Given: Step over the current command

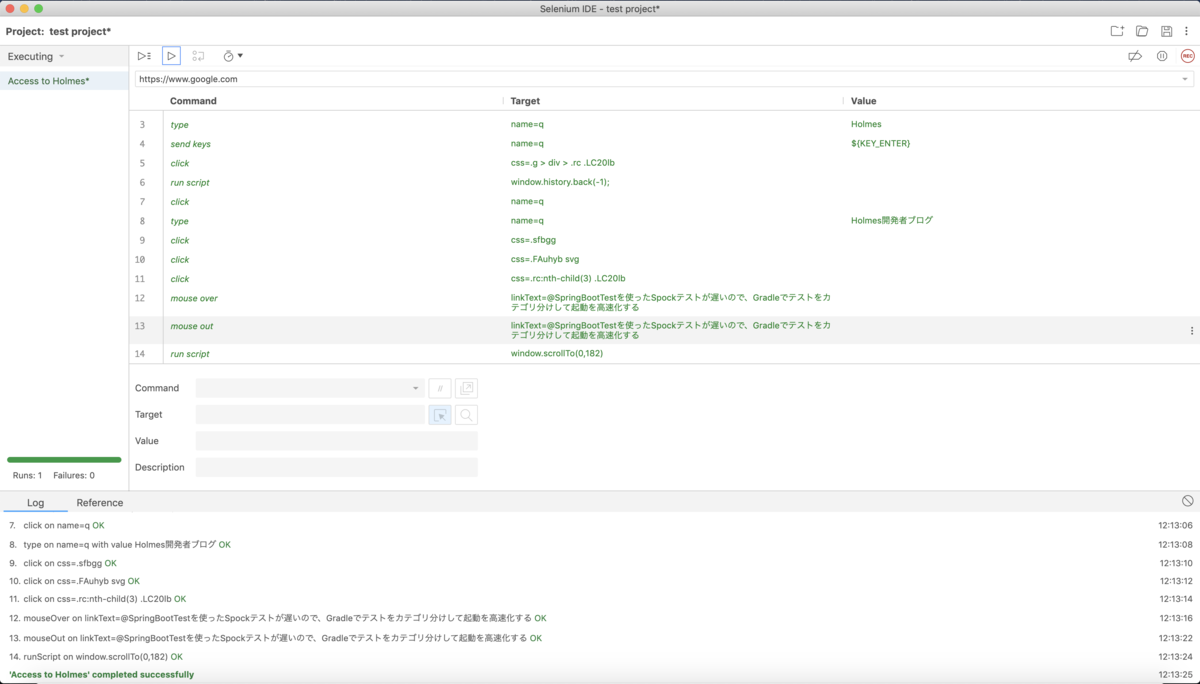Looking at the screenshot, I should 198,56.
